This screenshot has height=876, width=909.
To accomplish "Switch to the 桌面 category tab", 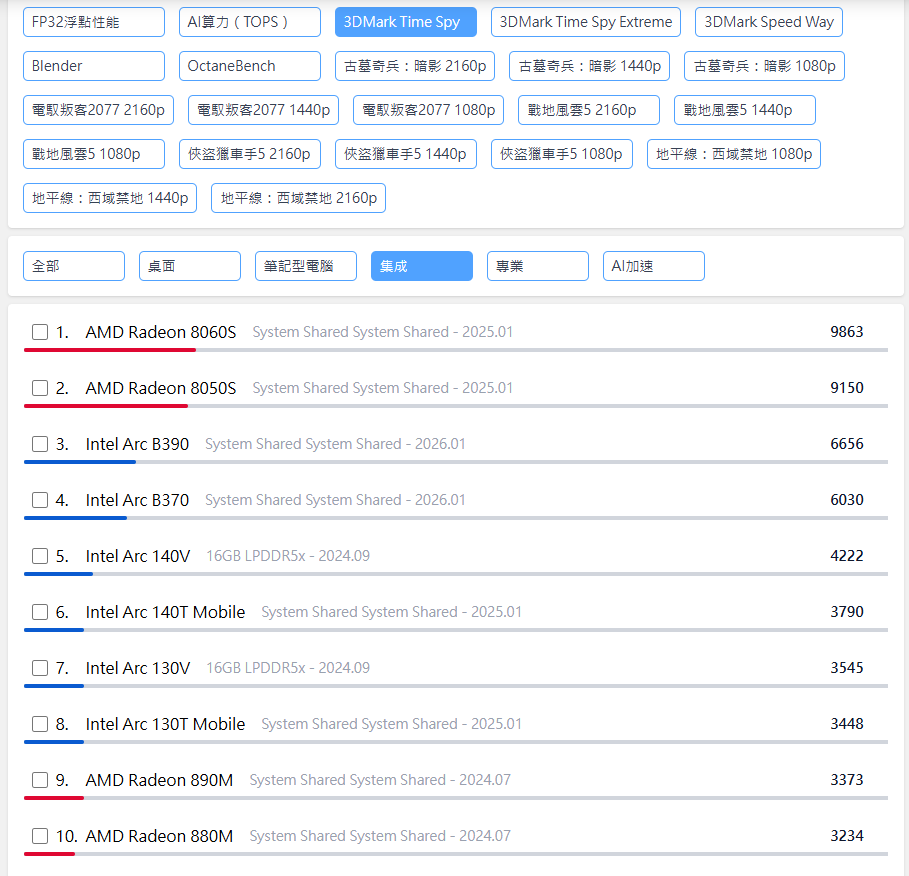I will coord(190,266).
